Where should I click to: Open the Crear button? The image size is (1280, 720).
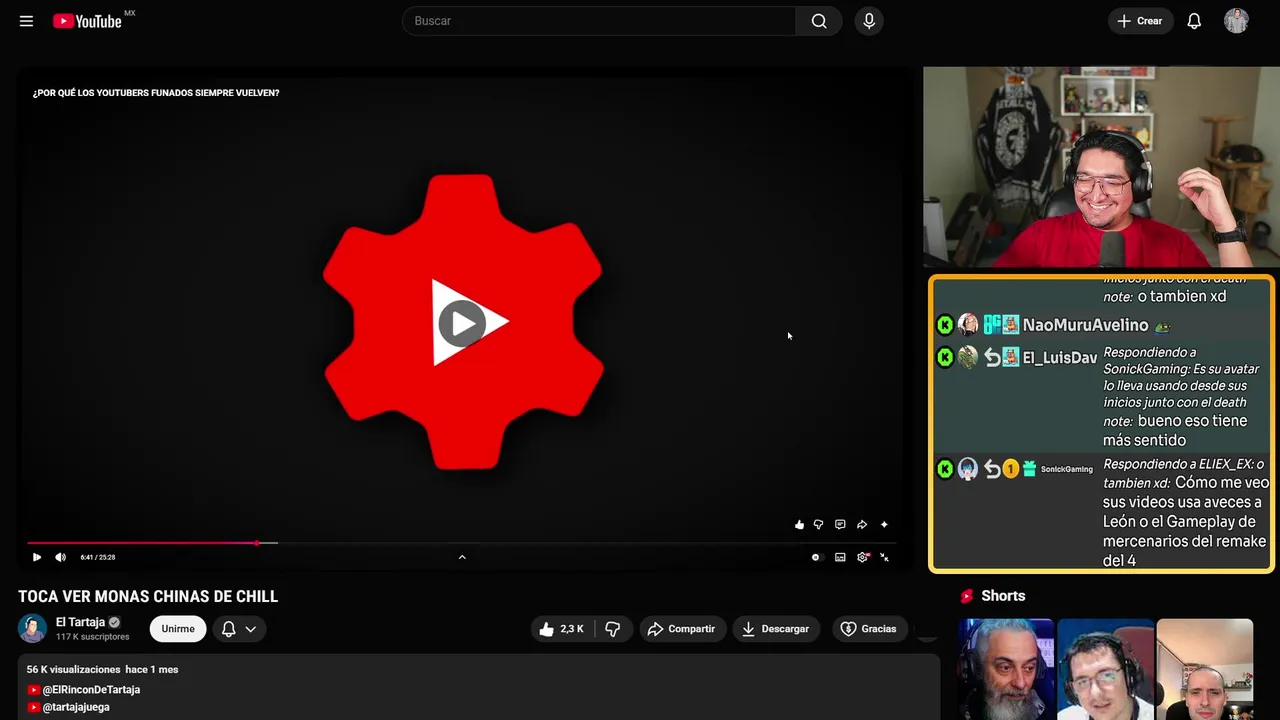click(x=1140, y=21)
